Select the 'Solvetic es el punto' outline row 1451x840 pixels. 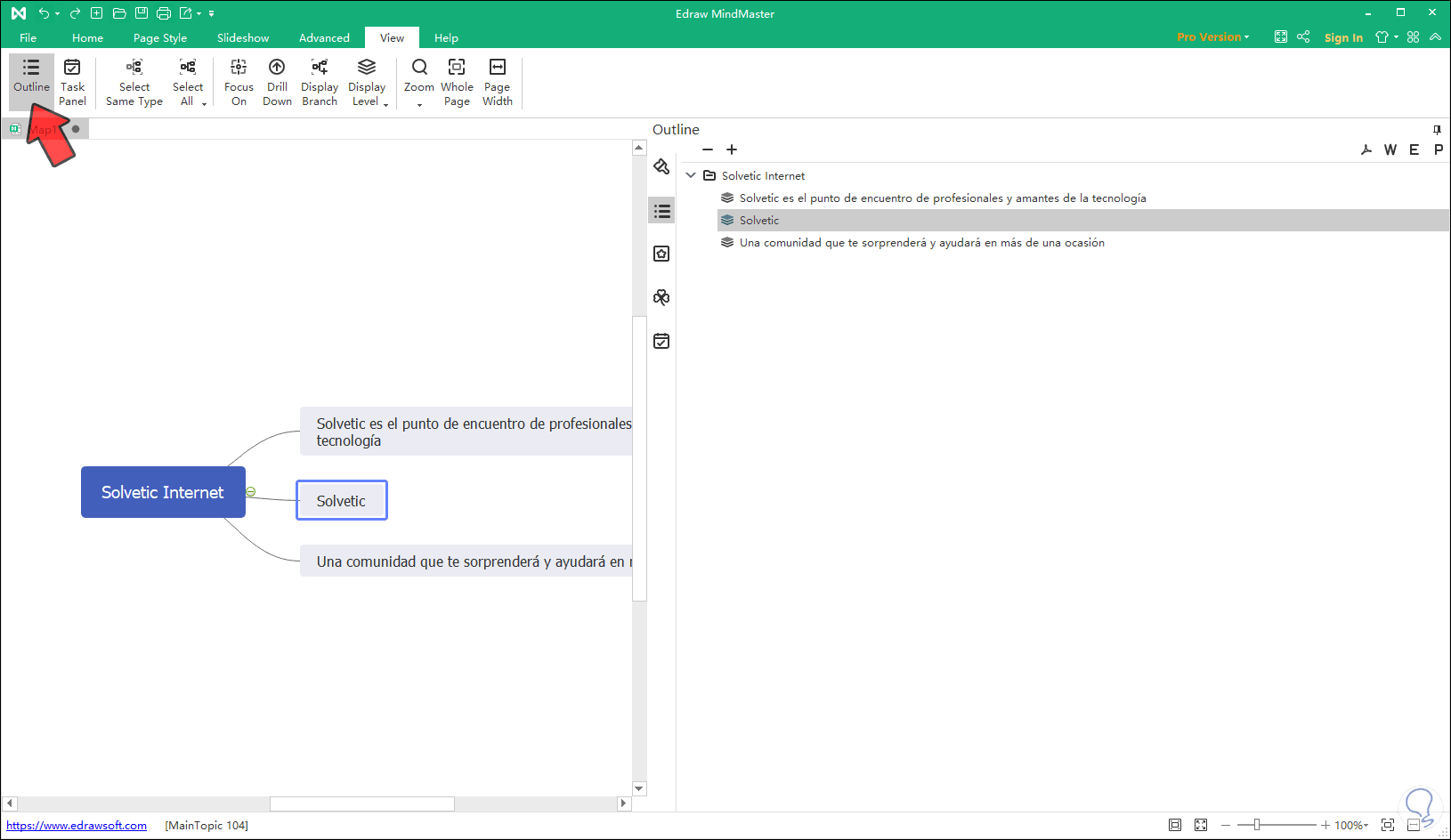(x=1083, y=198)
